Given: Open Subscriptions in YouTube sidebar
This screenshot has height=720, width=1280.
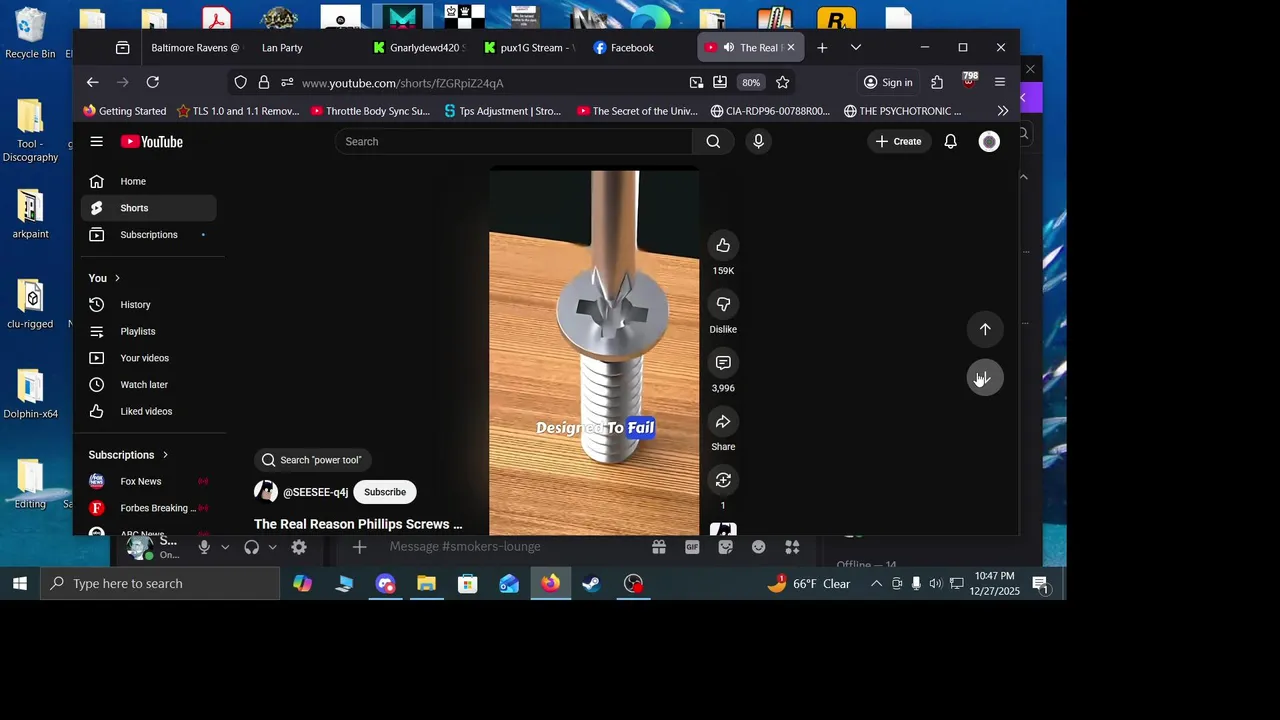Looking at the screenshot, I should (149, 235).
